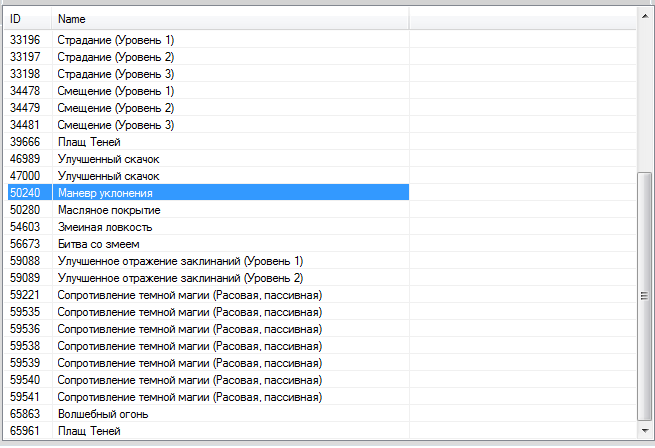Select the Смещение (Уровень 1) row
The height and width of the screenshot is (448, 655).
116,91
